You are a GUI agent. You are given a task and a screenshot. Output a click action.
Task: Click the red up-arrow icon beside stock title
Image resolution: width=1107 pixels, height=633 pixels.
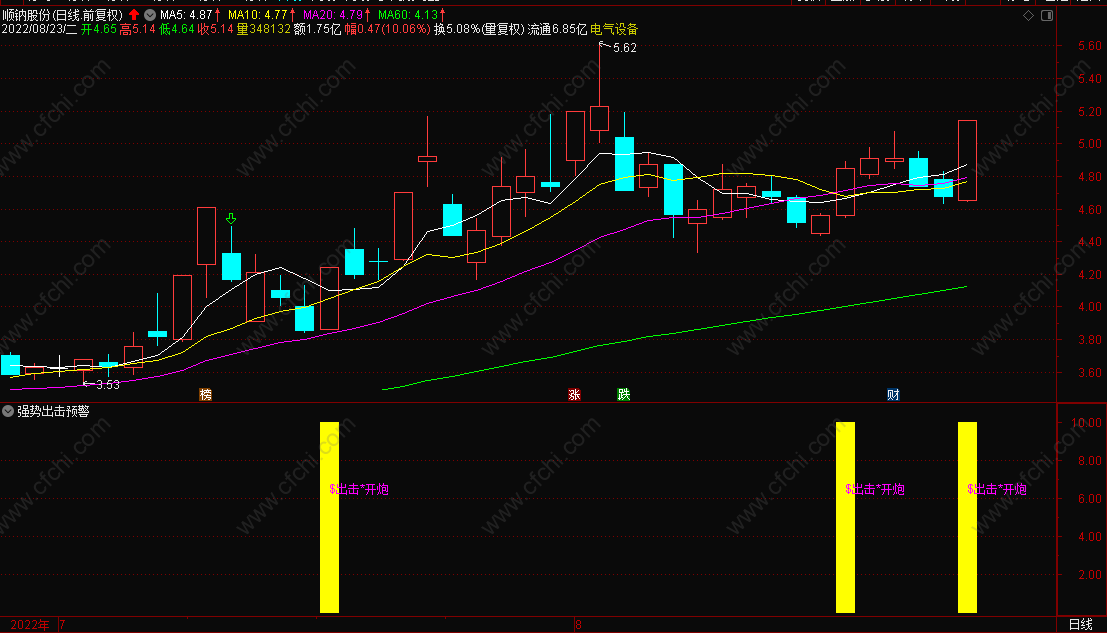[x=134, y=14]
